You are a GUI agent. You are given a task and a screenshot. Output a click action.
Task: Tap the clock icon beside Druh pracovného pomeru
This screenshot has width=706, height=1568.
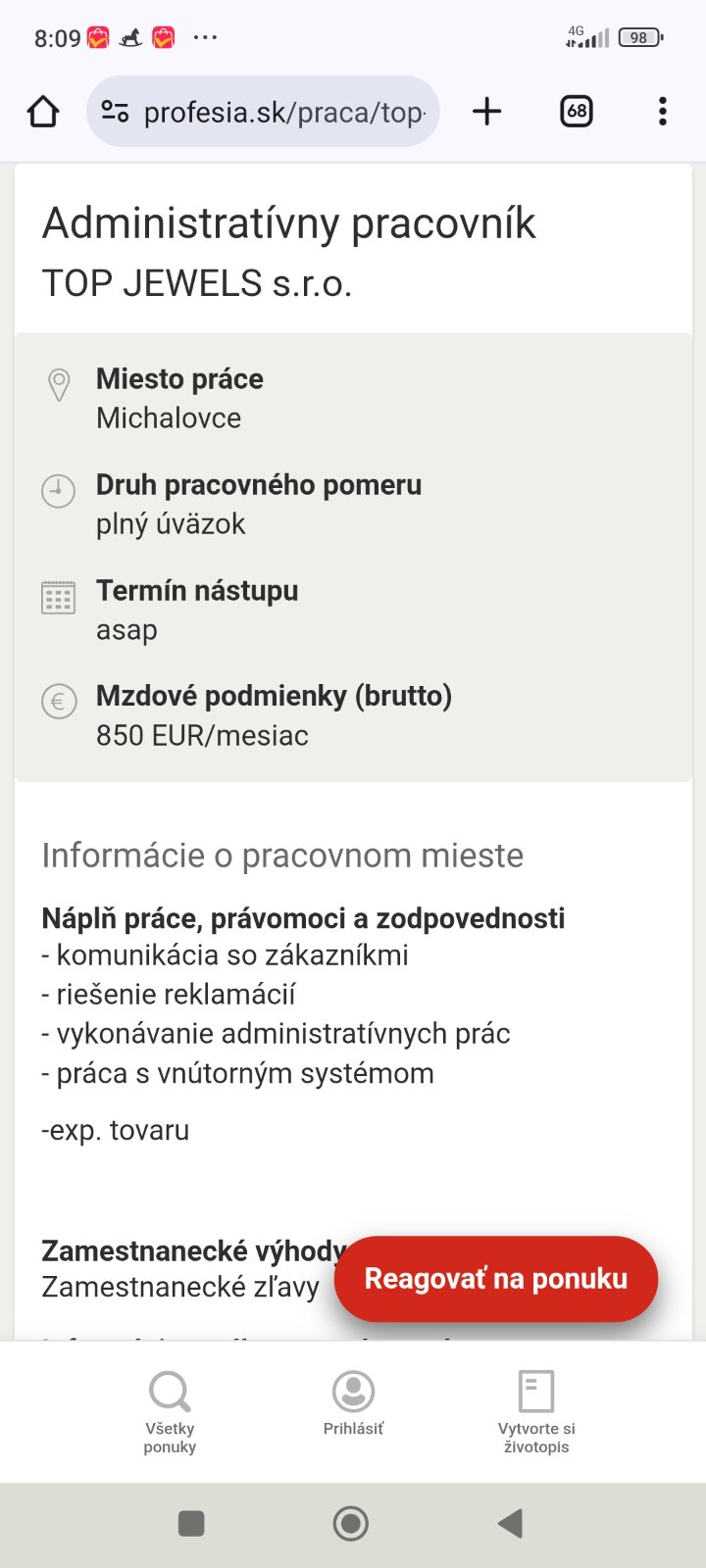tap(58, 490)
